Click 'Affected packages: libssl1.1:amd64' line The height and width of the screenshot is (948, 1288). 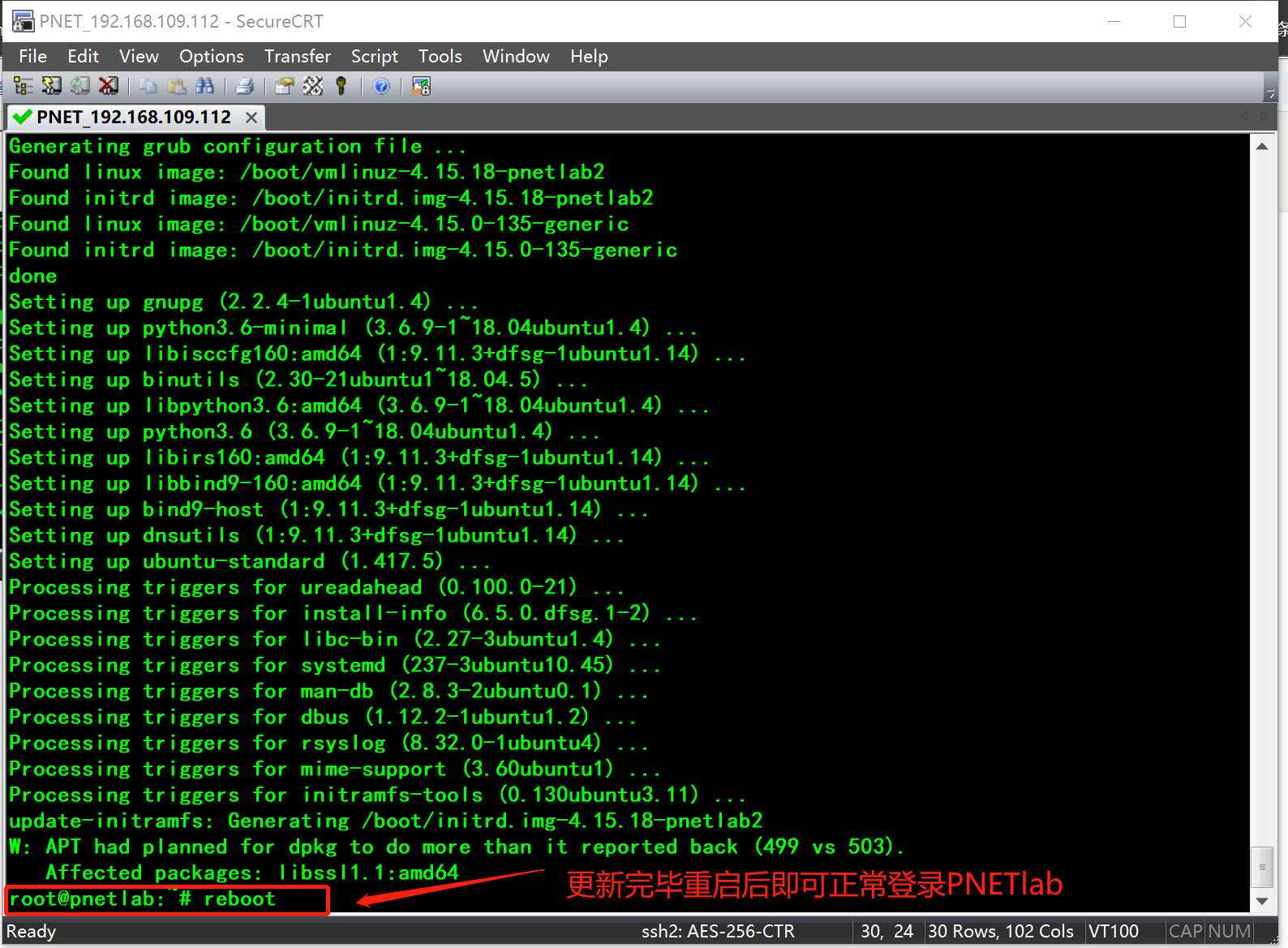pos(252,873)
